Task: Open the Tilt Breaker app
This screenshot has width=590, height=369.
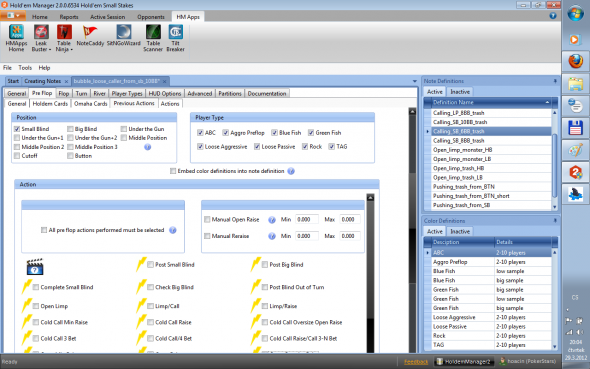Action: (x=175, y=38)
